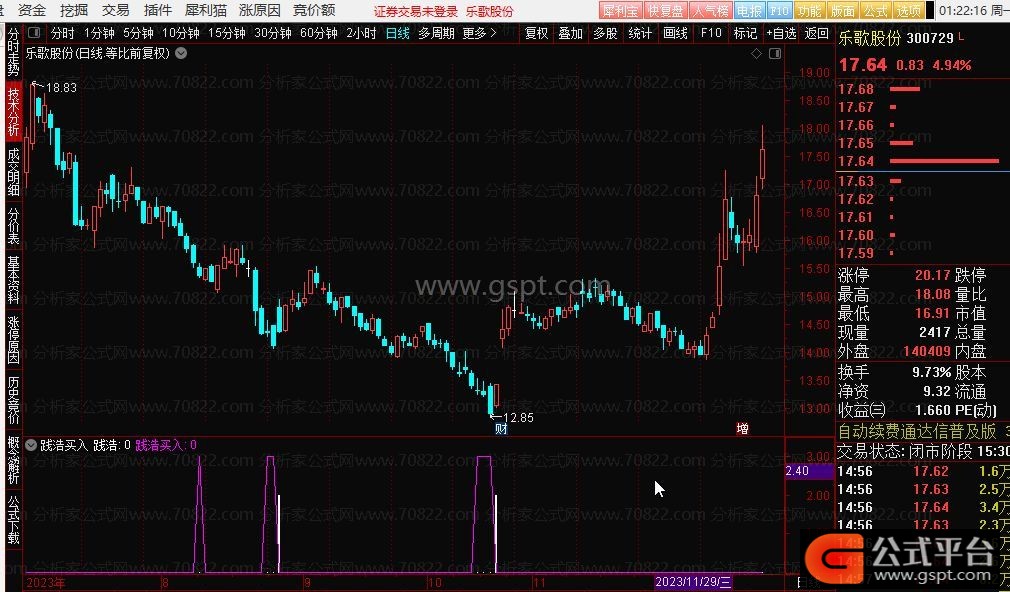Add stock via +自选 button
The width and height of the screenshot is (1010, 592).
click(x=781, y=33)
